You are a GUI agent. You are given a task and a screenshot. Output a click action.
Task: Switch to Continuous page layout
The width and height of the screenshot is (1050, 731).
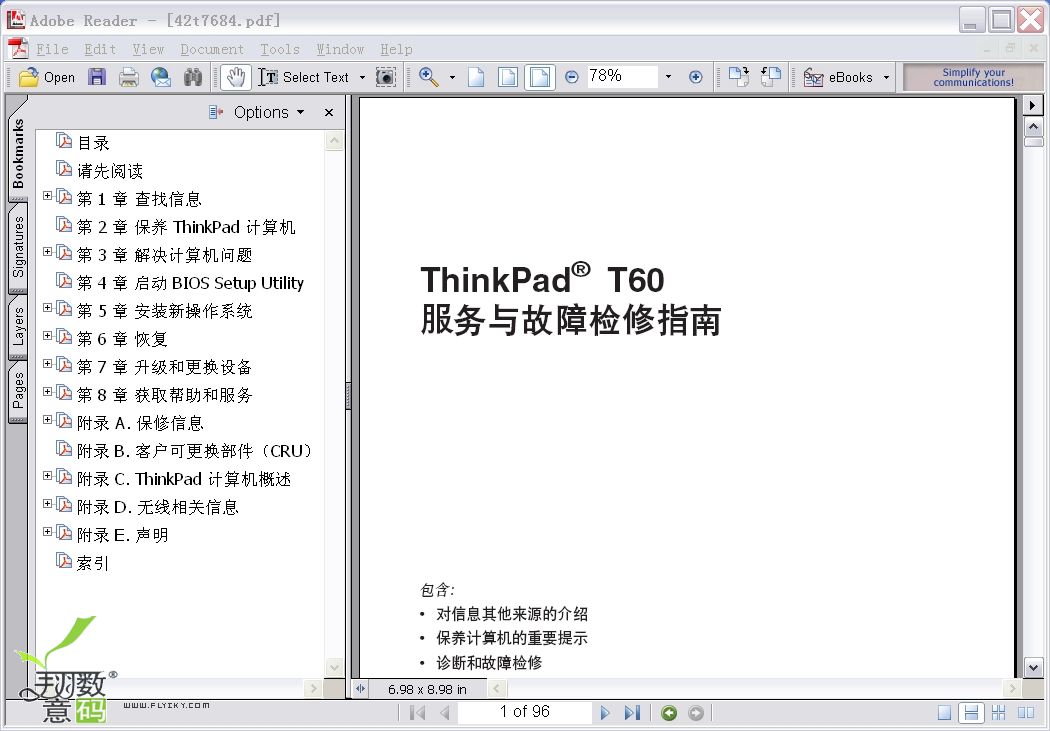coord(971,713)
